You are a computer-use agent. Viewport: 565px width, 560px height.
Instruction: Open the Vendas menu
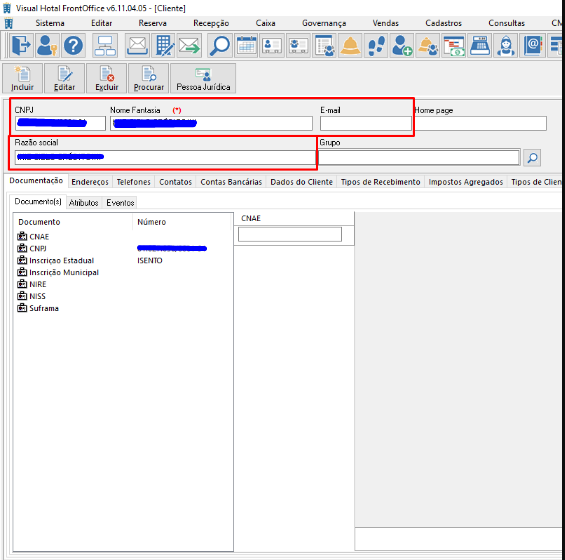click(x=385, y=23)
